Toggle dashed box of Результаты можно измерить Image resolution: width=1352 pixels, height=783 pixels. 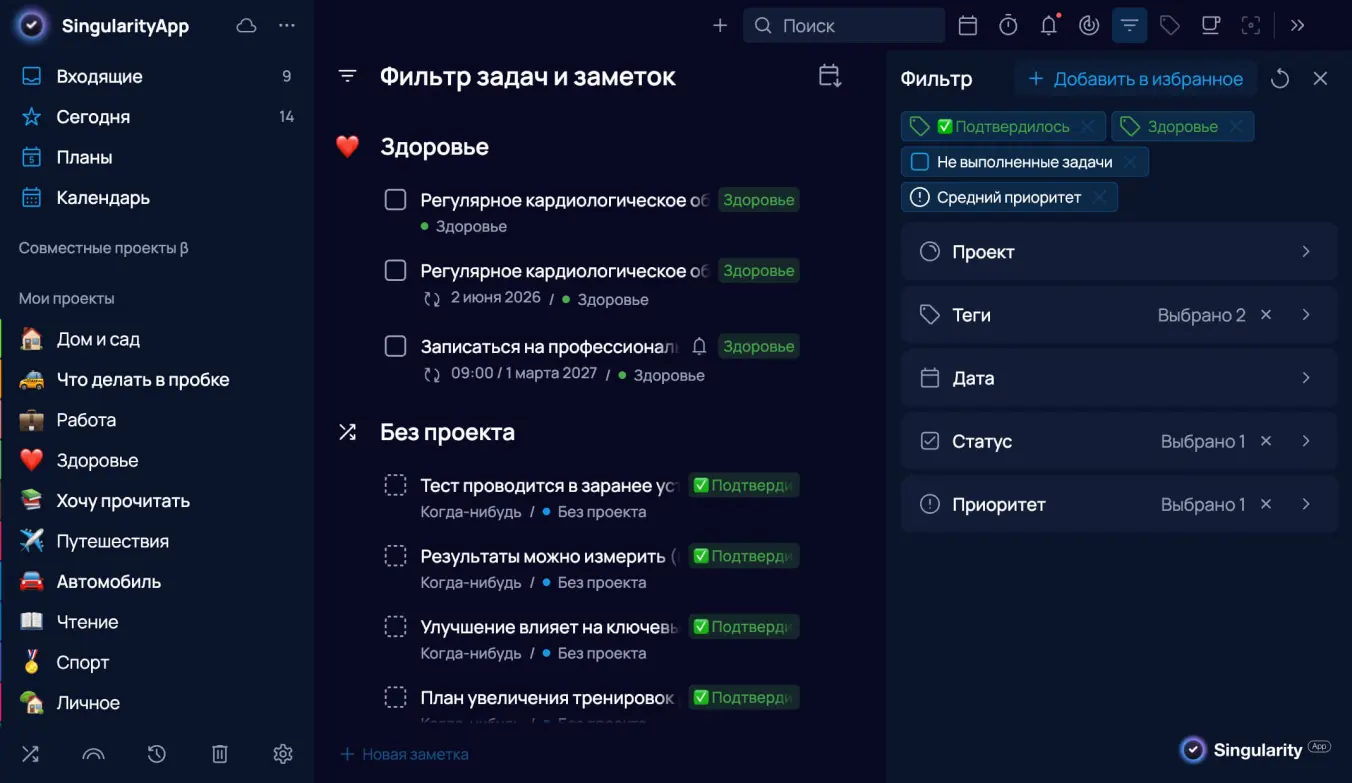tap(396, 556)
